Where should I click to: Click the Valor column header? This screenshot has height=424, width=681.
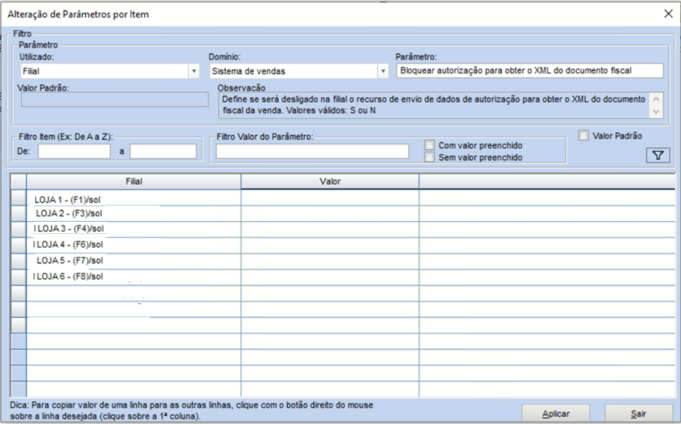click(330, 182)
